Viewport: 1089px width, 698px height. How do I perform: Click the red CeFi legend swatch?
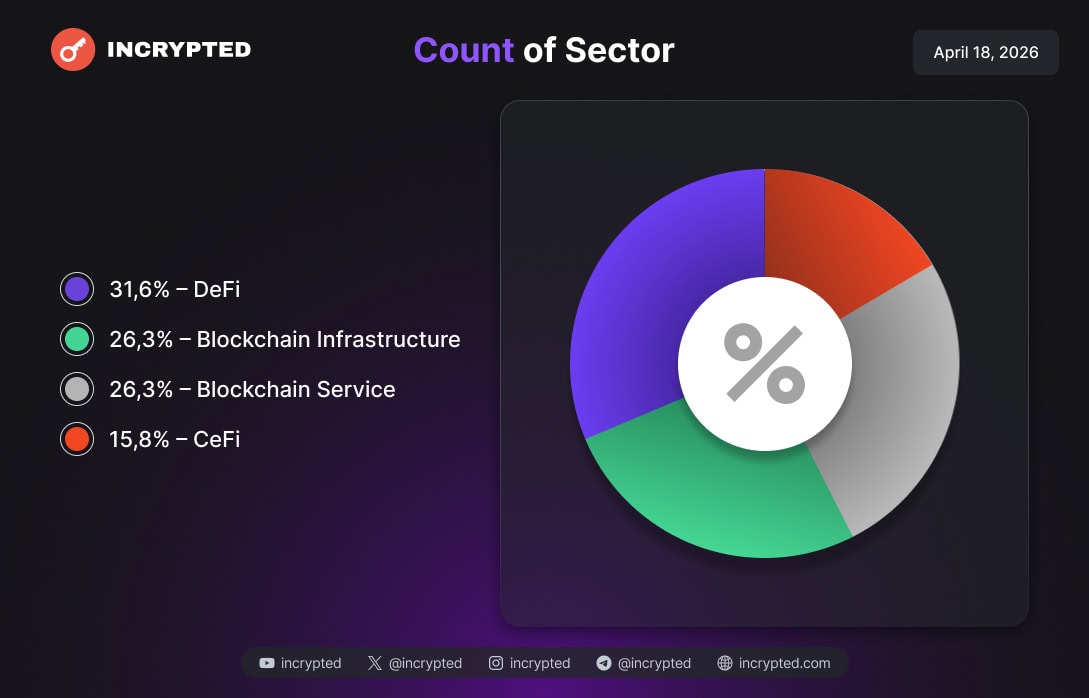click(77, 439)
